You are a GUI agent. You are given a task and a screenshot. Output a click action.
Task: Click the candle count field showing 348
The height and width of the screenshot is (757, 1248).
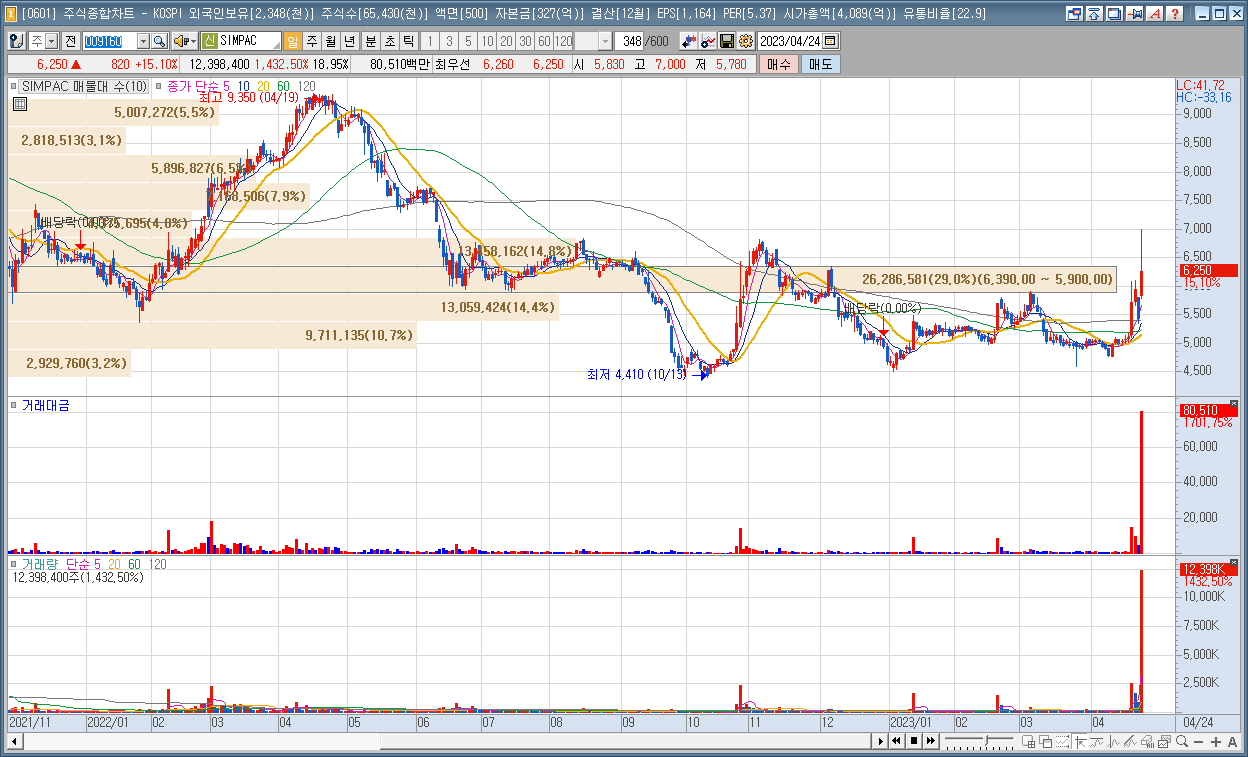[x=630, y=41]
